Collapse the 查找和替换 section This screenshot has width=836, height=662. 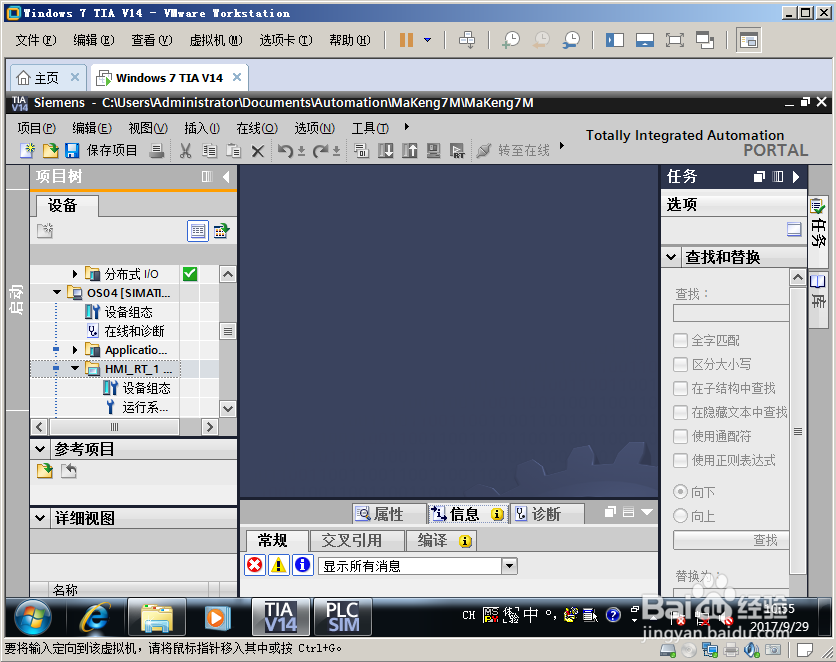671,257
